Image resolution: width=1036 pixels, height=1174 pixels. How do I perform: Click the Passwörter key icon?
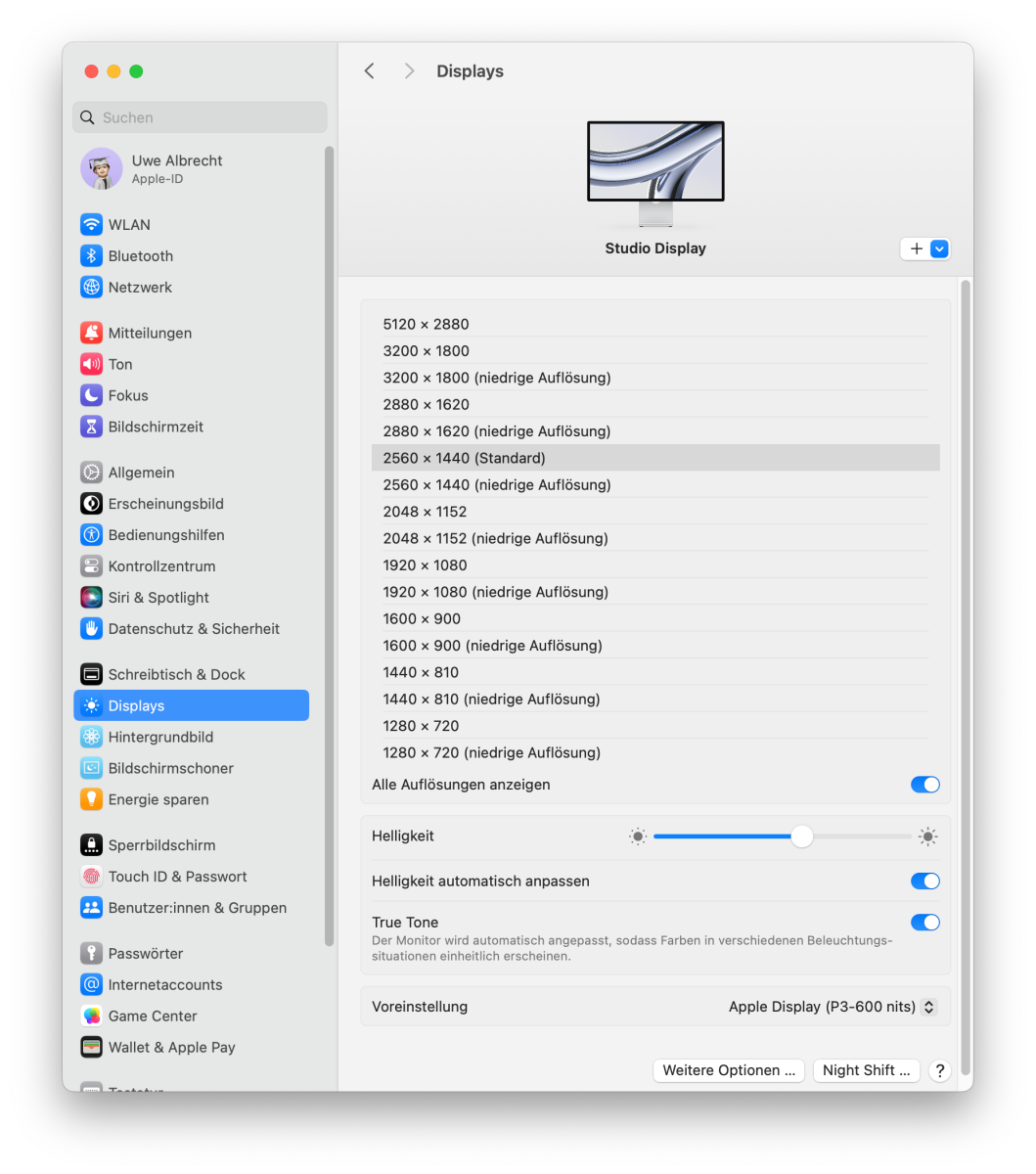tap(91, 954)
